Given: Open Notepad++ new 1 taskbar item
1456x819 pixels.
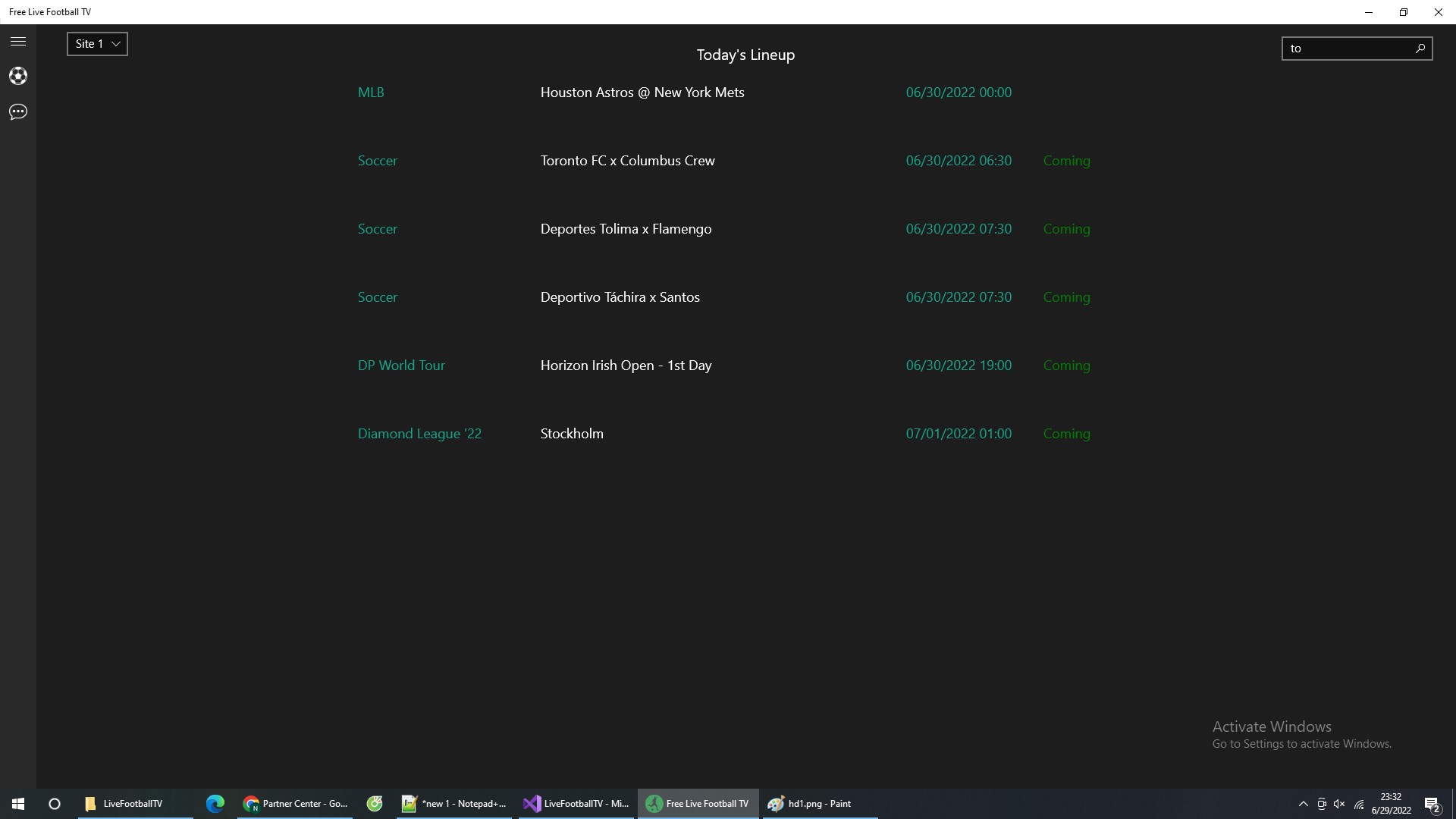Looking at the screenshot, I should click(x=453, y=804).
